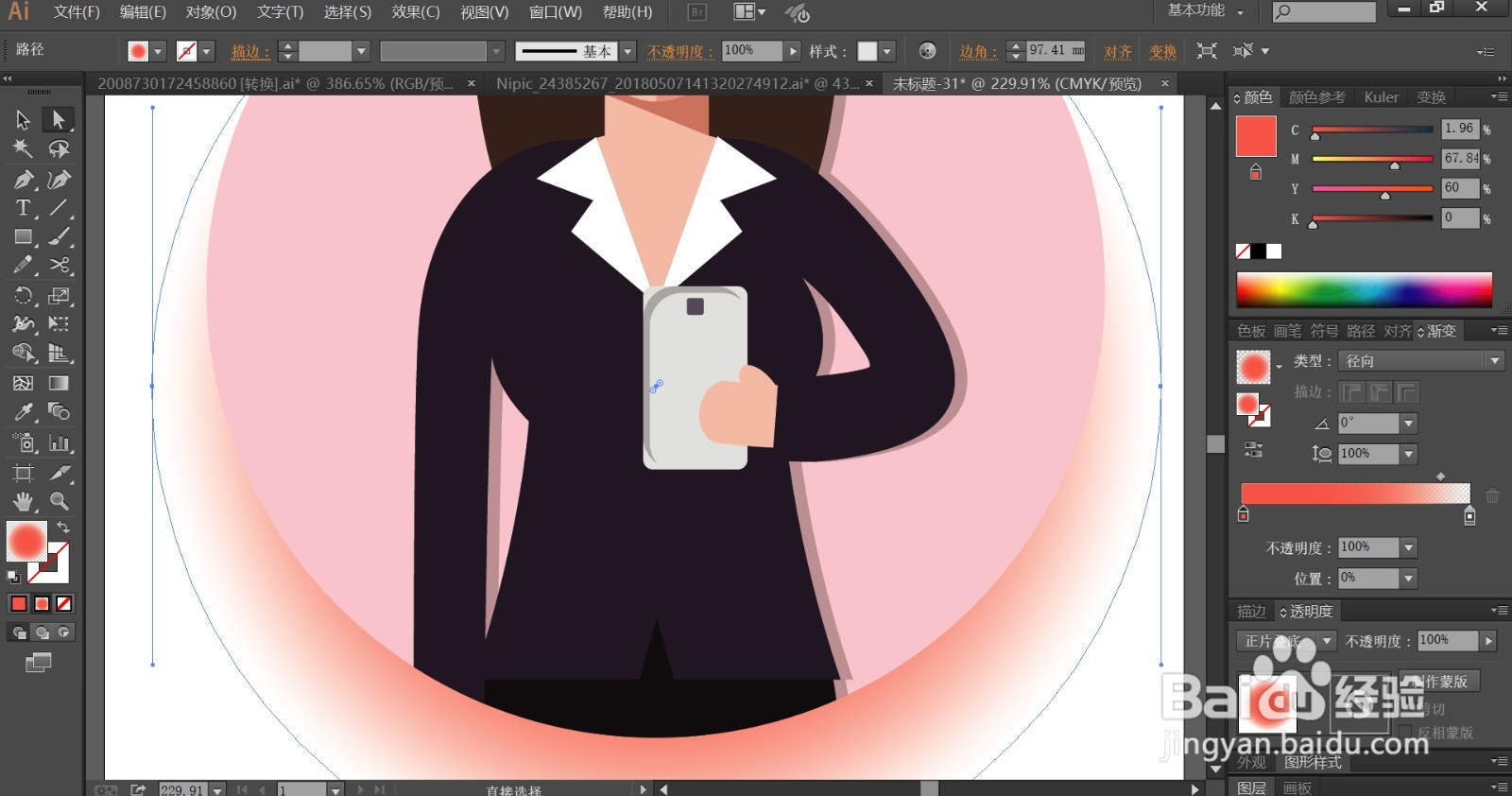Image resolution: width=1512 pixels, height=796 pixels.
Task: Select the Paintbrush tool
Action: 59,236
